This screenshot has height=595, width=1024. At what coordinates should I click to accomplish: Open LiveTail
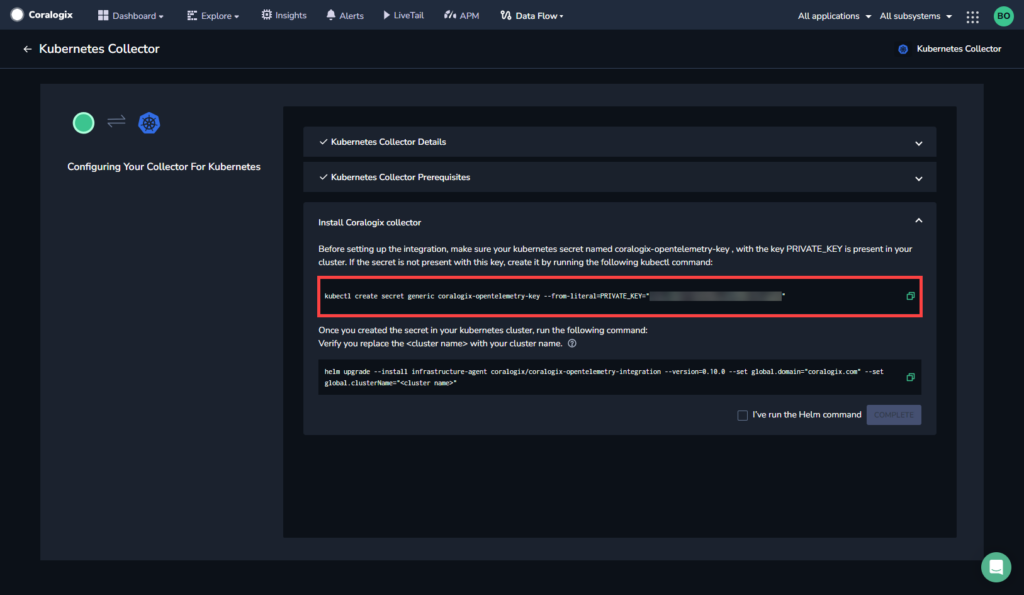pos(404,15)
